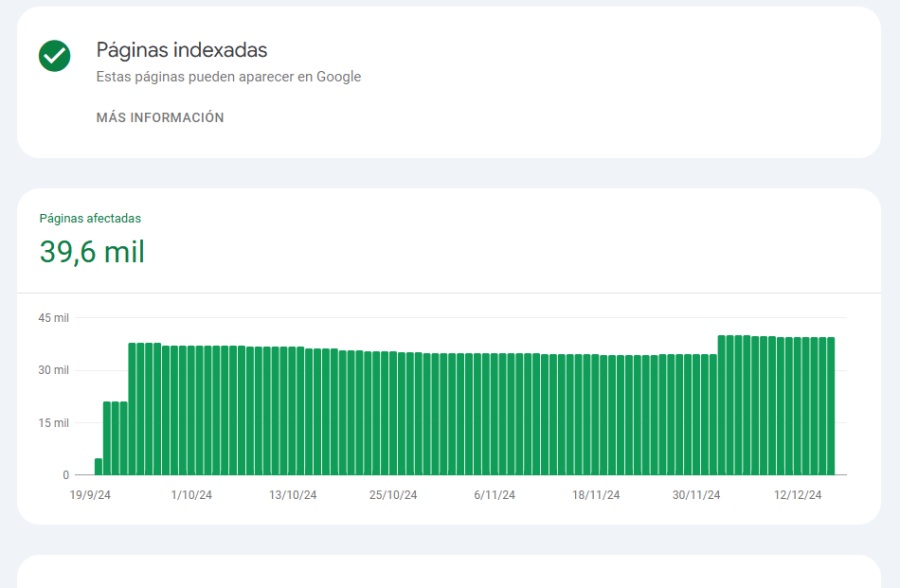This screenshot has width=900, height=588.
Task: Click the 19/9/24 date label
Action: tap(90, 495)
